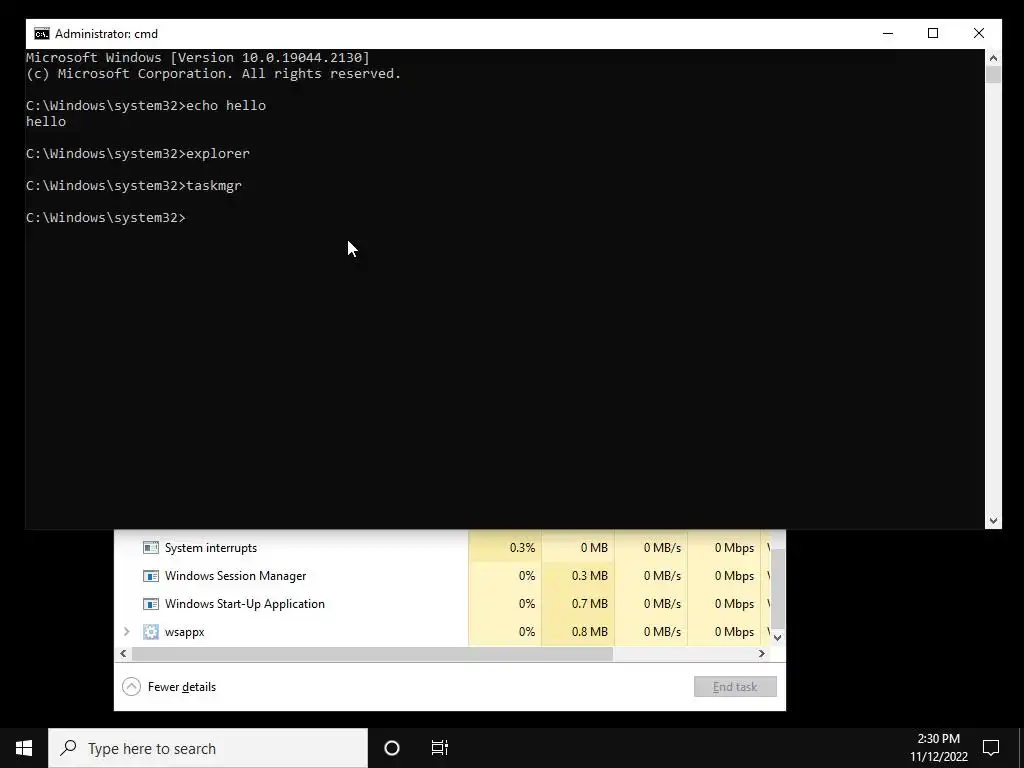Image resolution: width=1024 pixels, height=768 pixels.
Task: Open Task View on the taskbar
Action: 440,748
